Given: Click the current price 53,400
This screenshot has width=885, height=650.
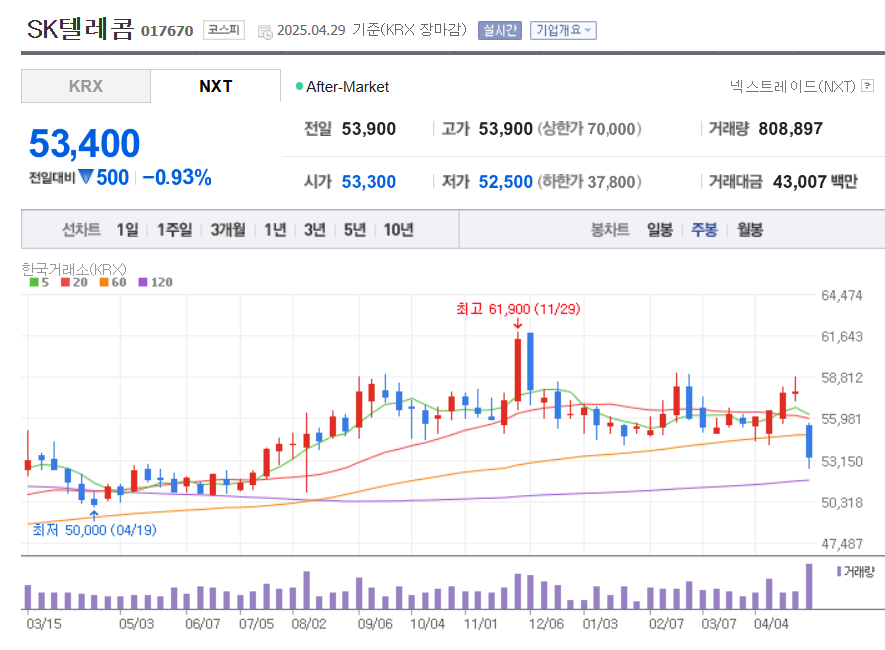Looking at the screenshot, I should [x=85, y=143].
